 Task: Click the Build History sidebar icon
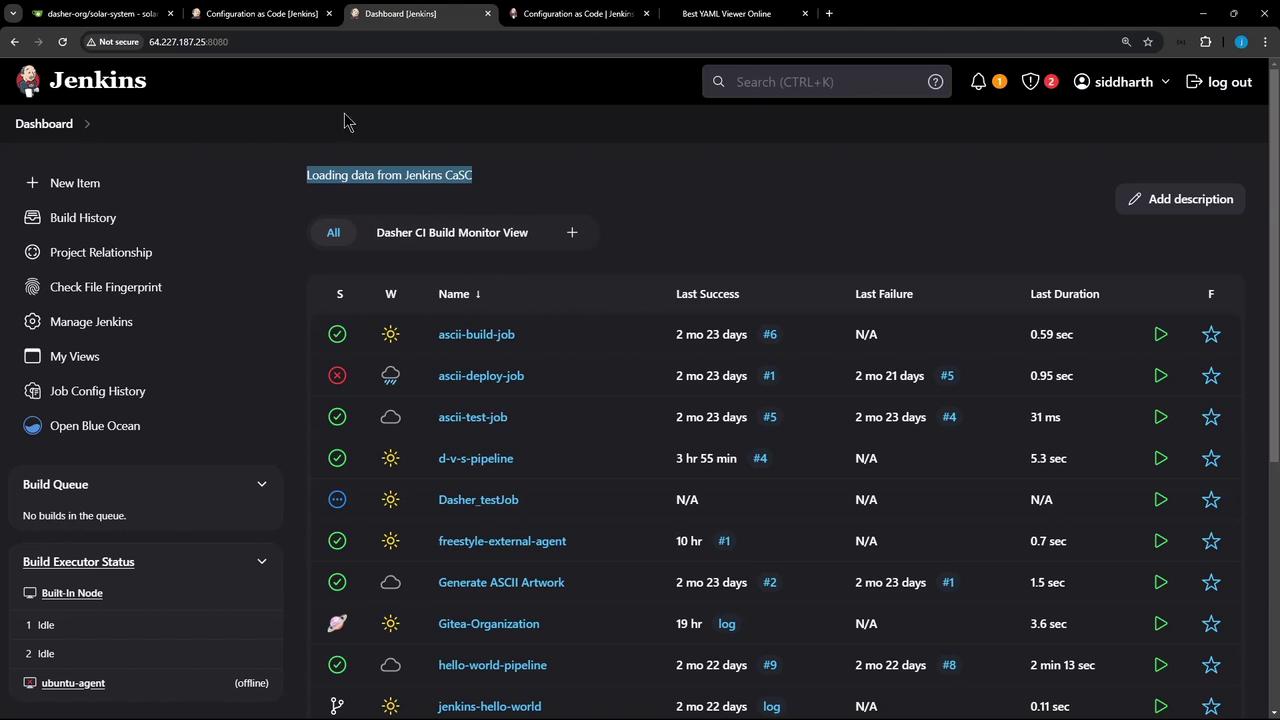click(32, 217)
